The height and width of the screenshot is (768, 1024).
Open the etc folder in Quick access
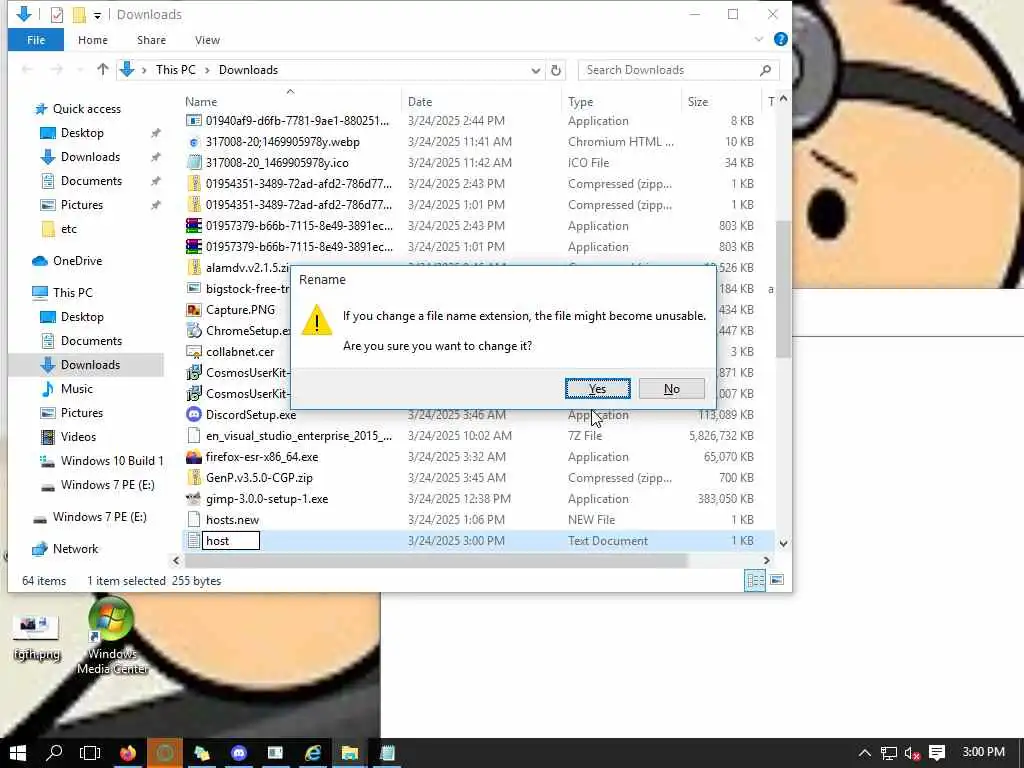coord(69,229)
